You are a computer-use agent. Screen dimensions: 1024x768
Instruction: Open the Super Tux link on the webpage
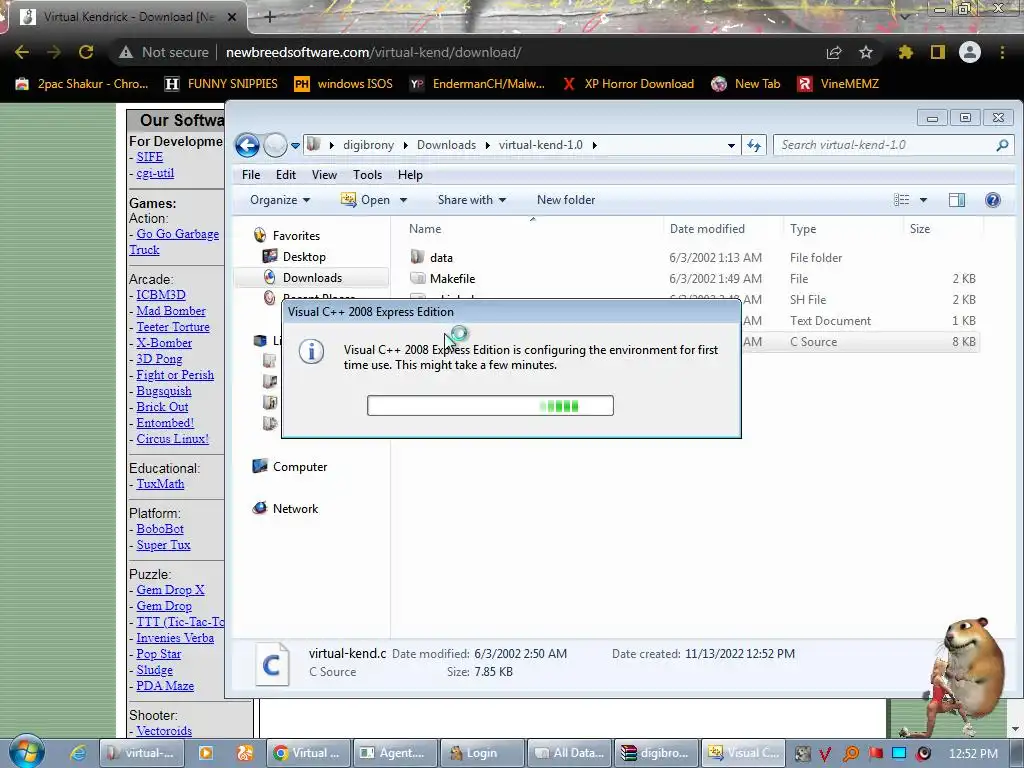pyautogui.click(x=163, y=545)
